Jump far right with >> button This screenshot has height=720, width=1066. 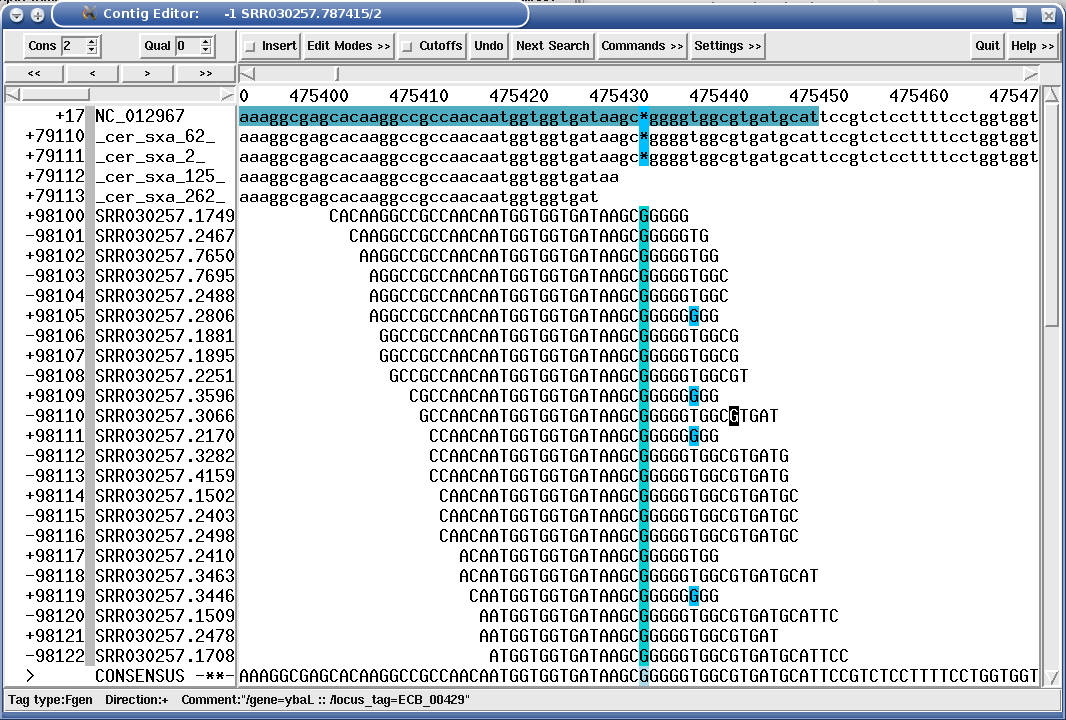pos(206,73)
